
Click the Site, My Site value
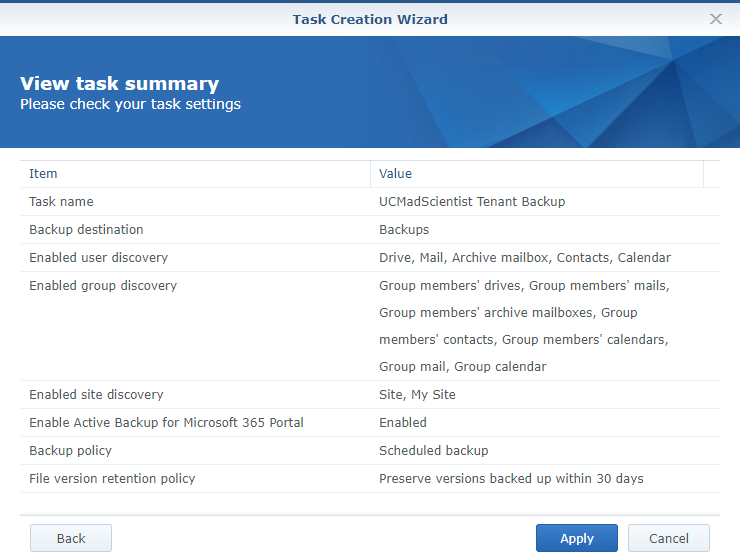[x=417, y=395]
